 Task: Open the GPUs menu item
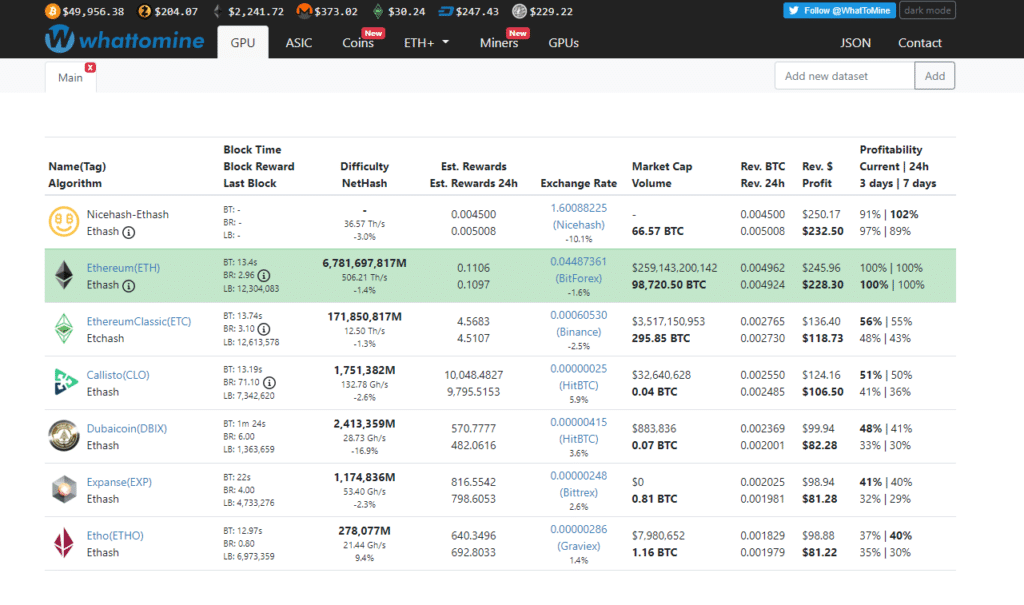(x=564, y=42)
